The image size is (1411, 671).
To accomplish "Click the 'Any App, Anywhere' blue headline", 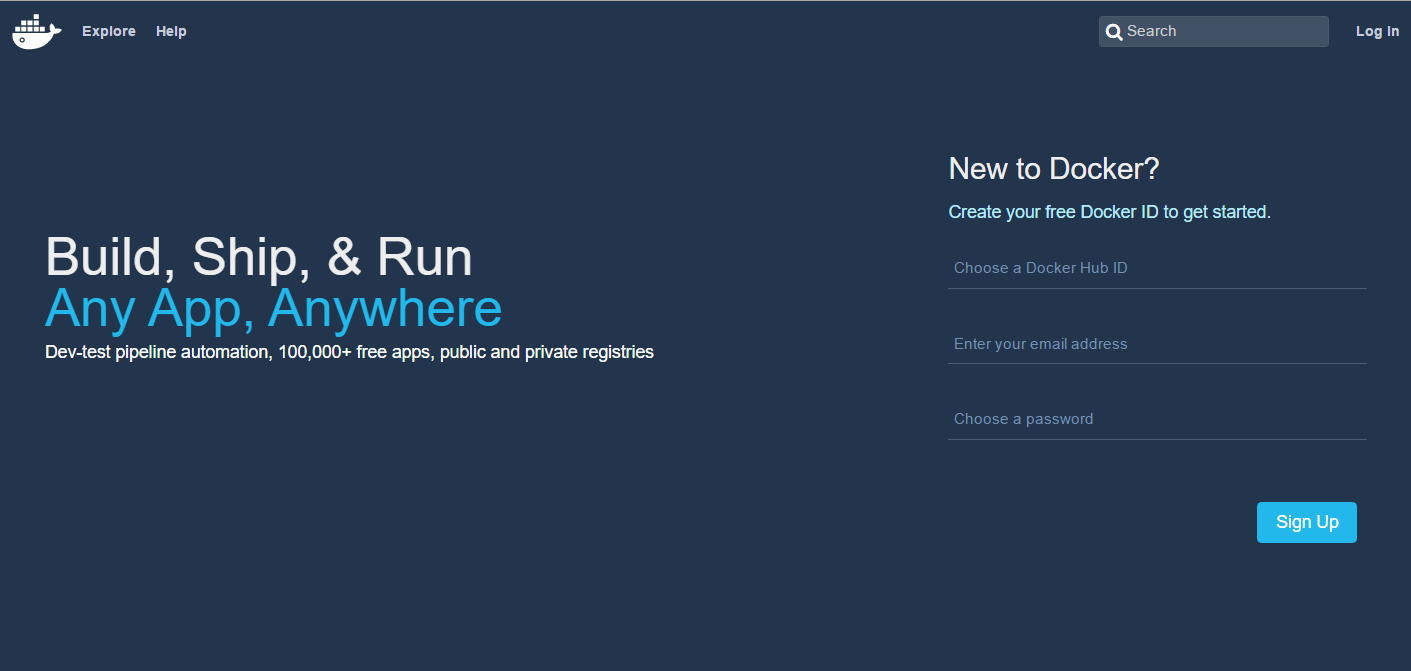I will click(273, 308).
